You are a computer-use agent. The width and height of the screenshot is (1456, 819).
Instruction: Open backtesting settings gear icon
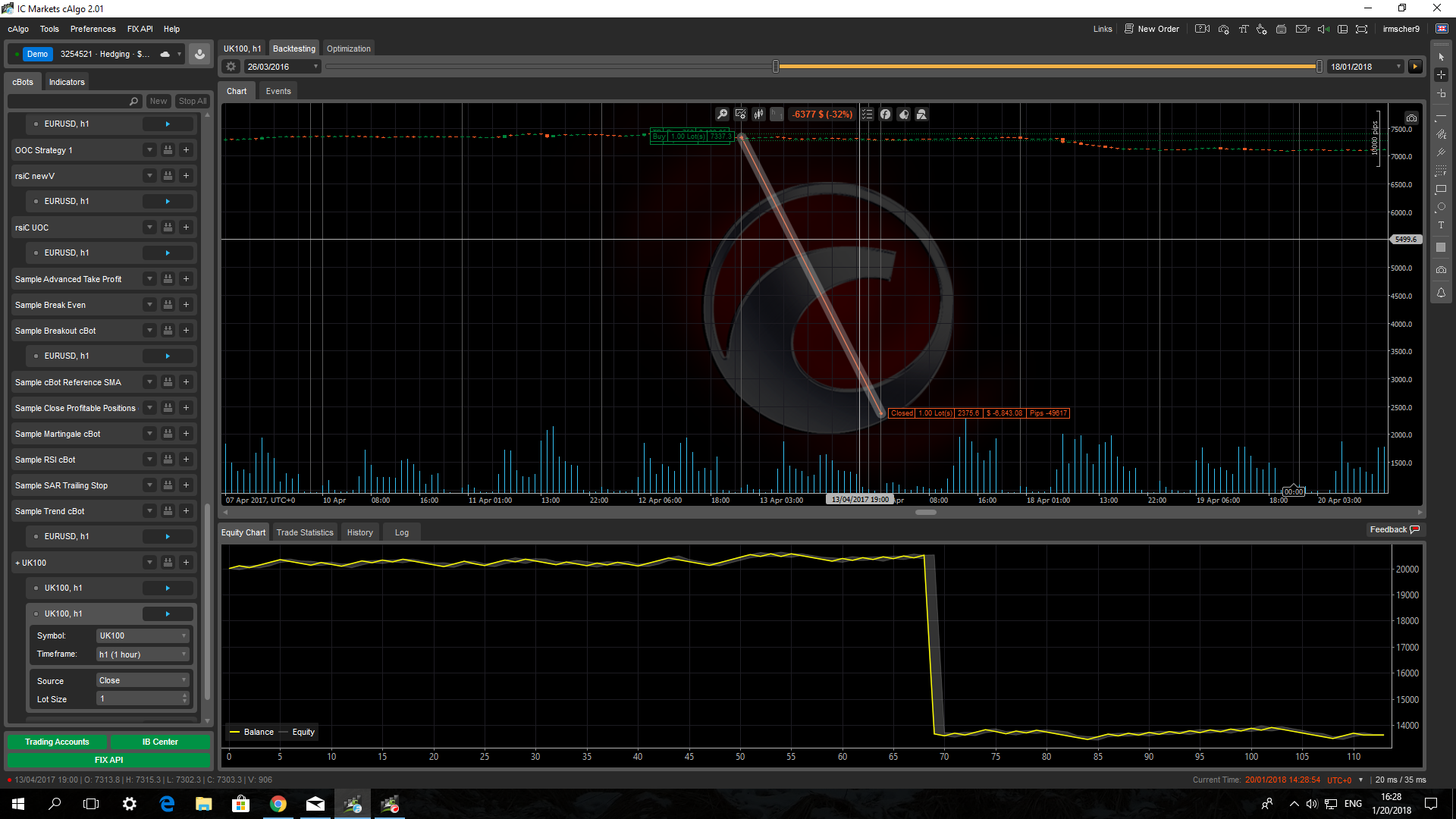pos(231,67)
